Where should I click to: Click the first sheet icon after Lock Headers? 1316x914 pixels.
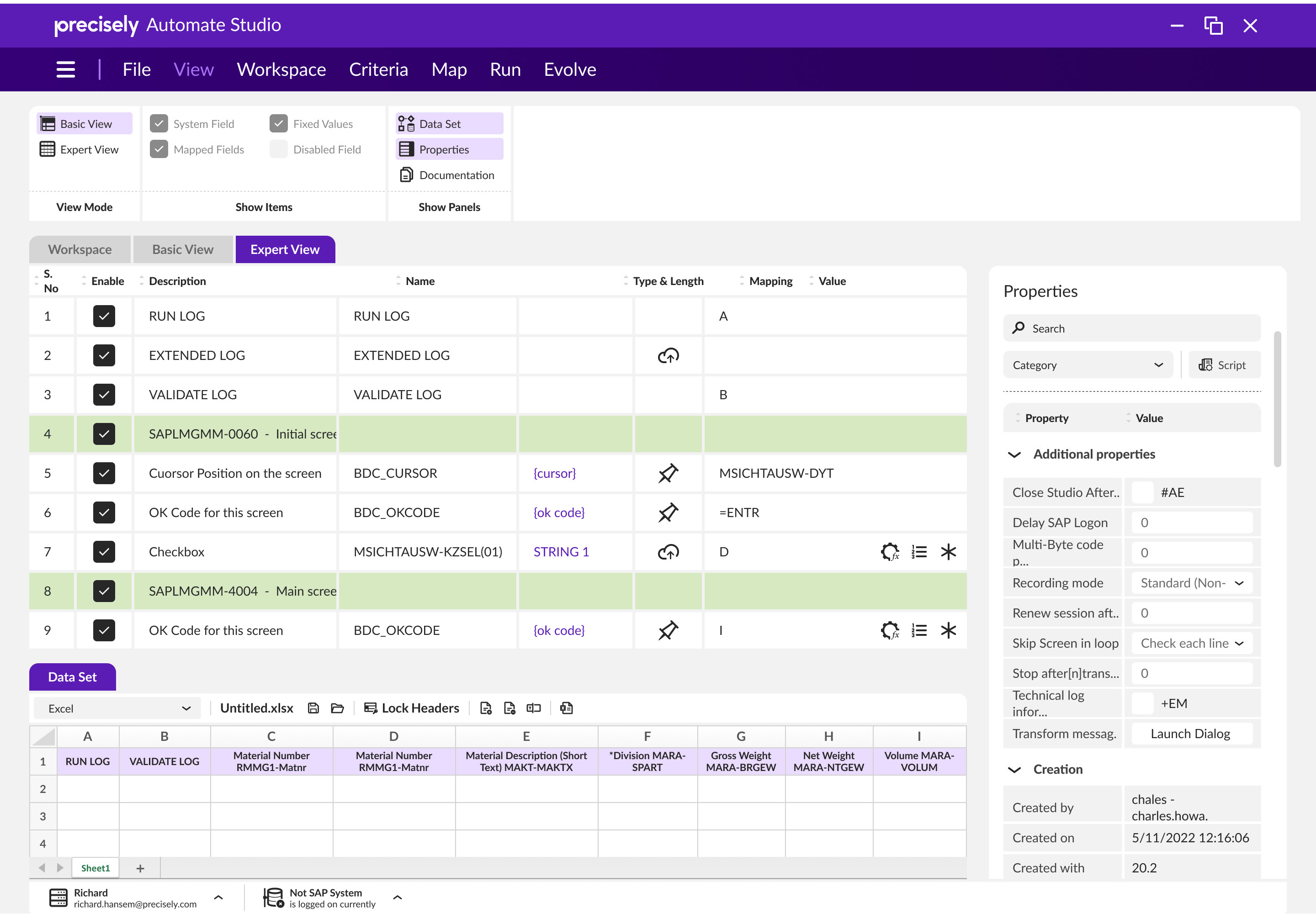(486, 708)
